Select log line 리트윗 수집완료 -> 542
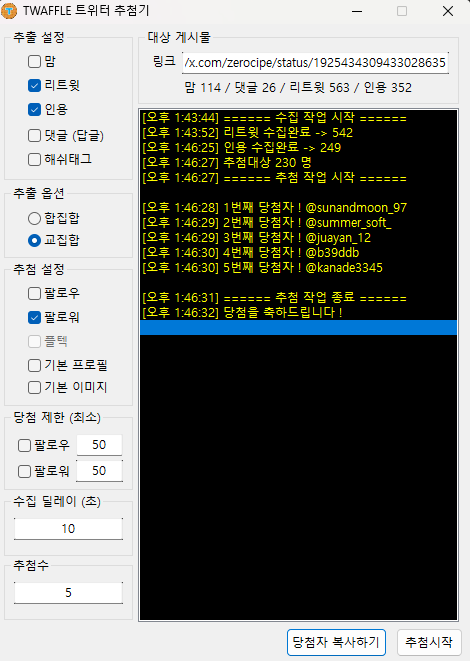The image size is (470, 661). [298, 133]
